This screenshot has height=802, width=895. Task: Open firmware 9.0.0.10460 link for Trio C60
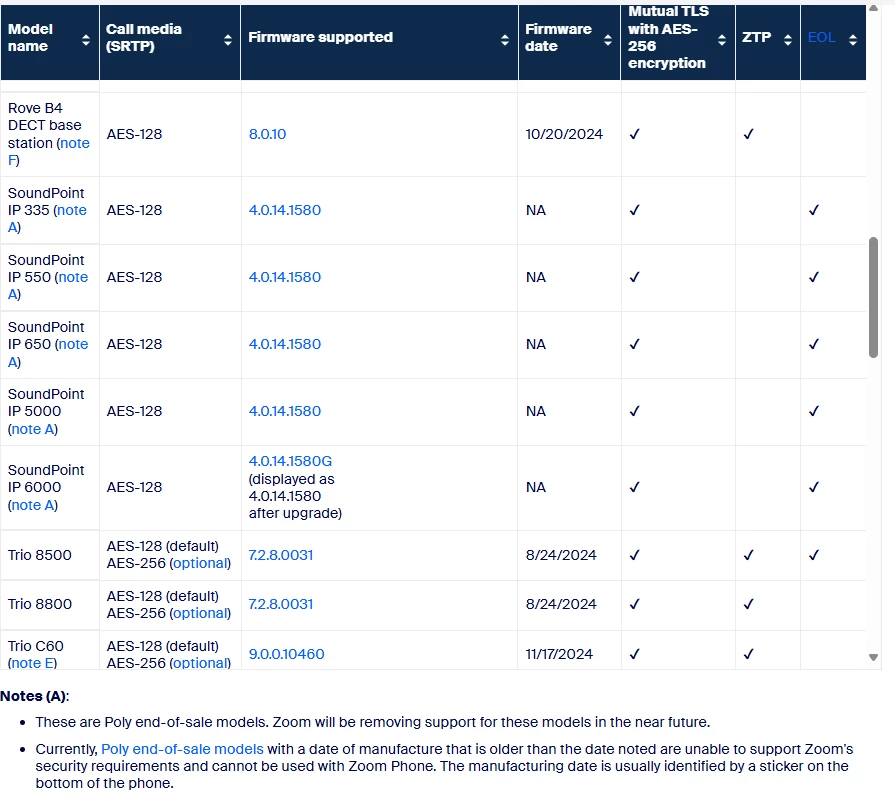click(286, 654)
